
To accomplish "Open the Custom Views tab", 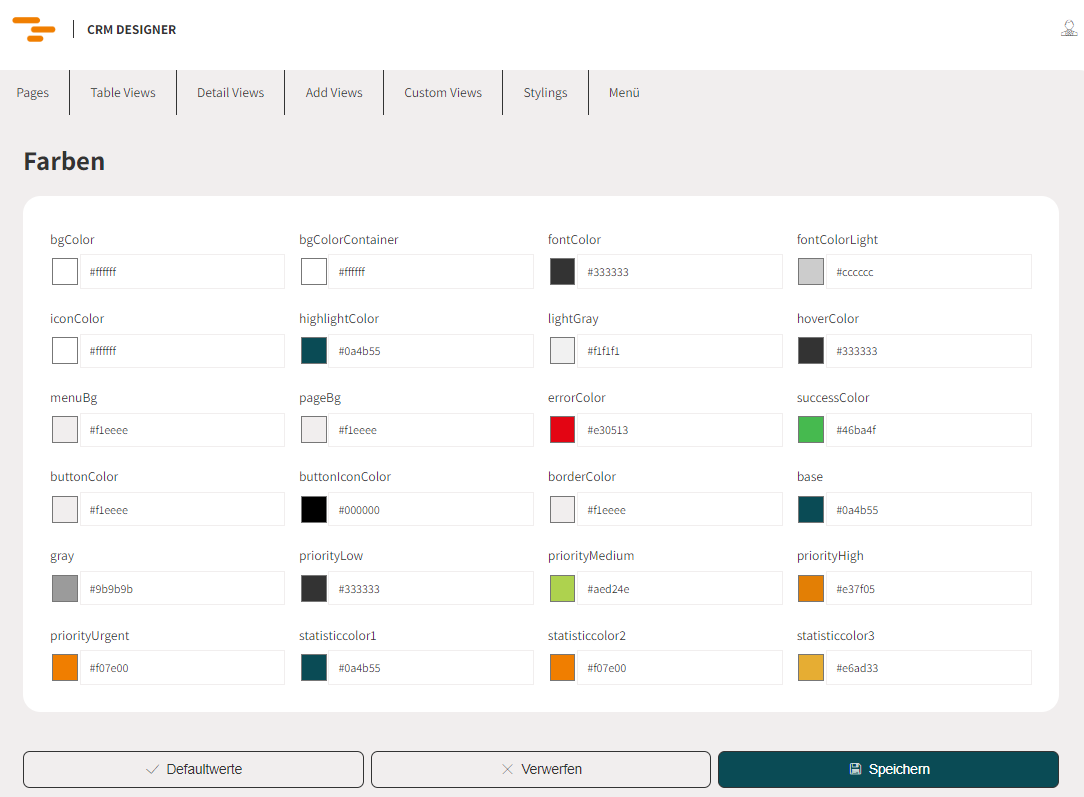I will pos(443,93).
